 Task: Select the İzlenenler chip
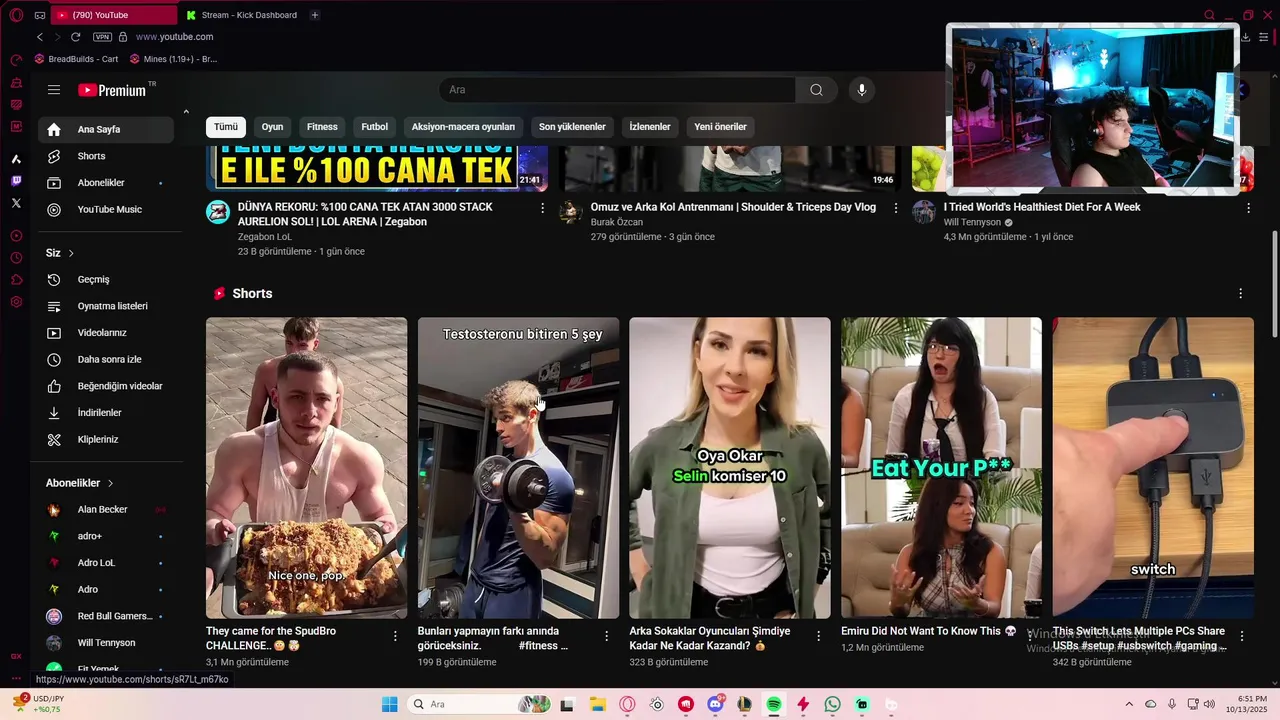point(650,127)
